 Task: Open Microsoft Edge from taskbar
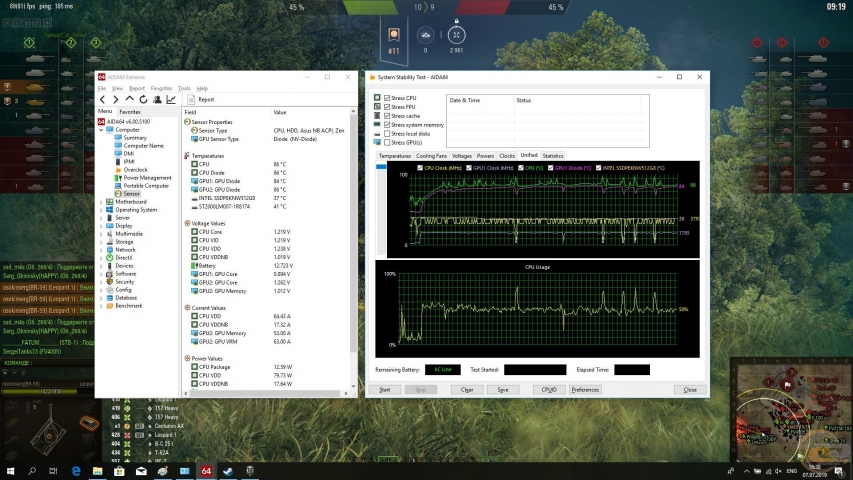coord(76,471)
